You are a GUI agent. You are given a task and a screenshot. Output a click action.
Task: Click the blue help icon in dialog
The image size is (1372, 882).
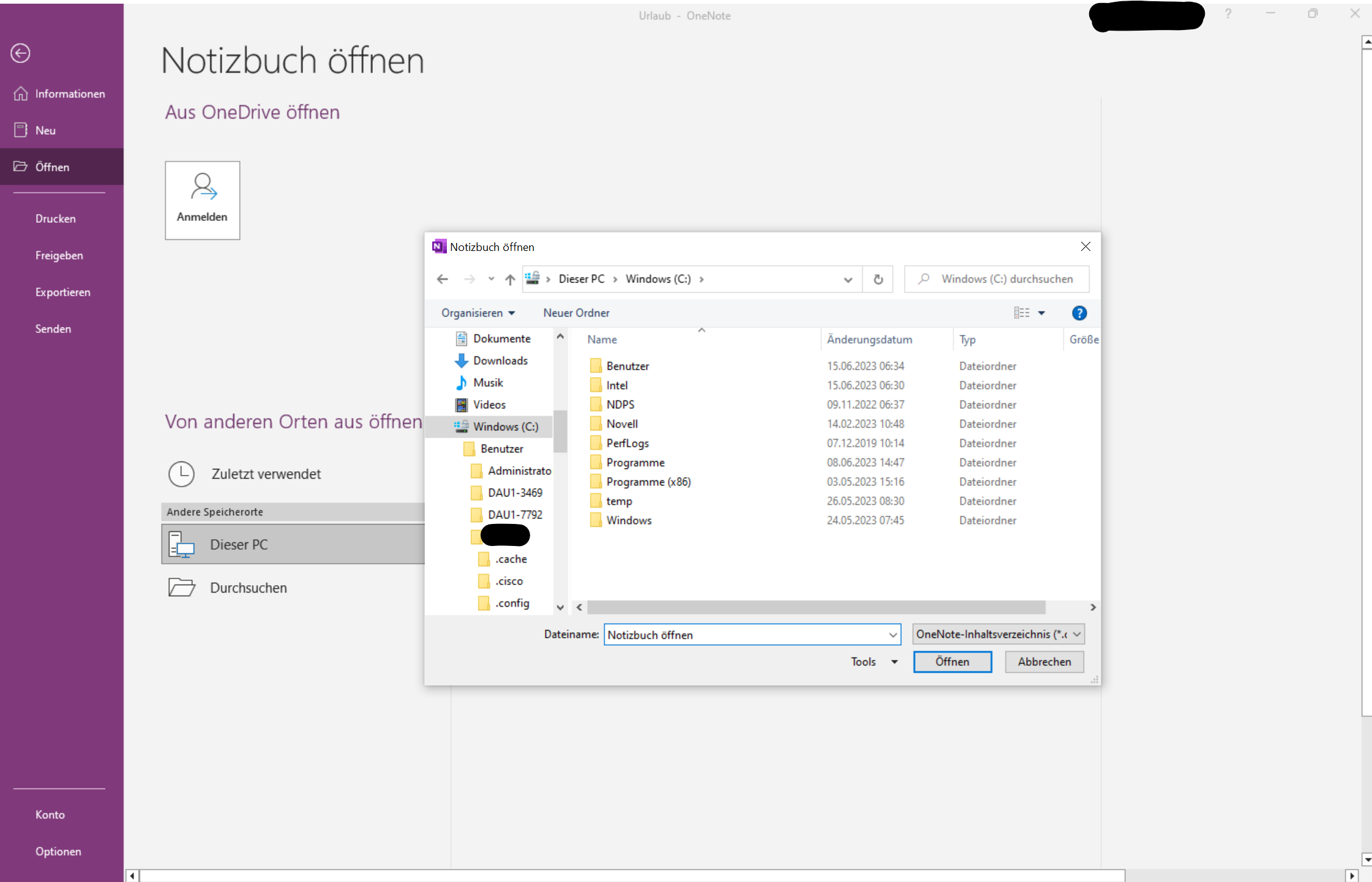1079,313
